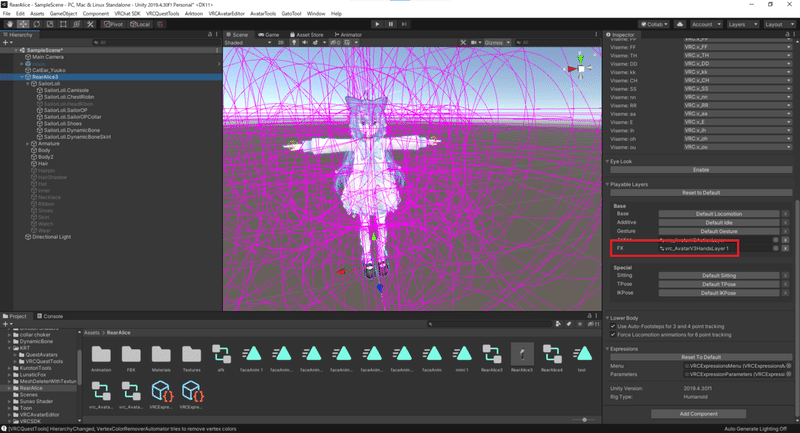The width and height of the screenshot is (800, 433).
Task: Collapse the Lower Body section
Action: [x=608, y=318]
